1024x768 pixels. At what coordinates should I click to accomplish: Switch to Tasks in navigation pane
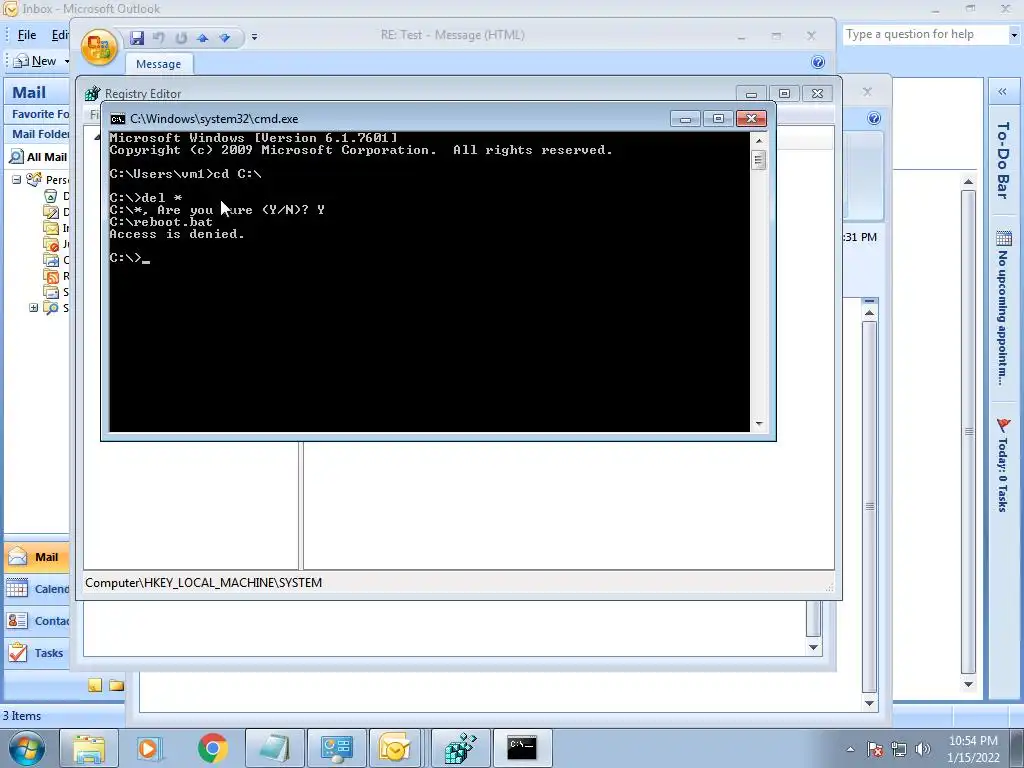pyautogui.click(x=37, y=652)
